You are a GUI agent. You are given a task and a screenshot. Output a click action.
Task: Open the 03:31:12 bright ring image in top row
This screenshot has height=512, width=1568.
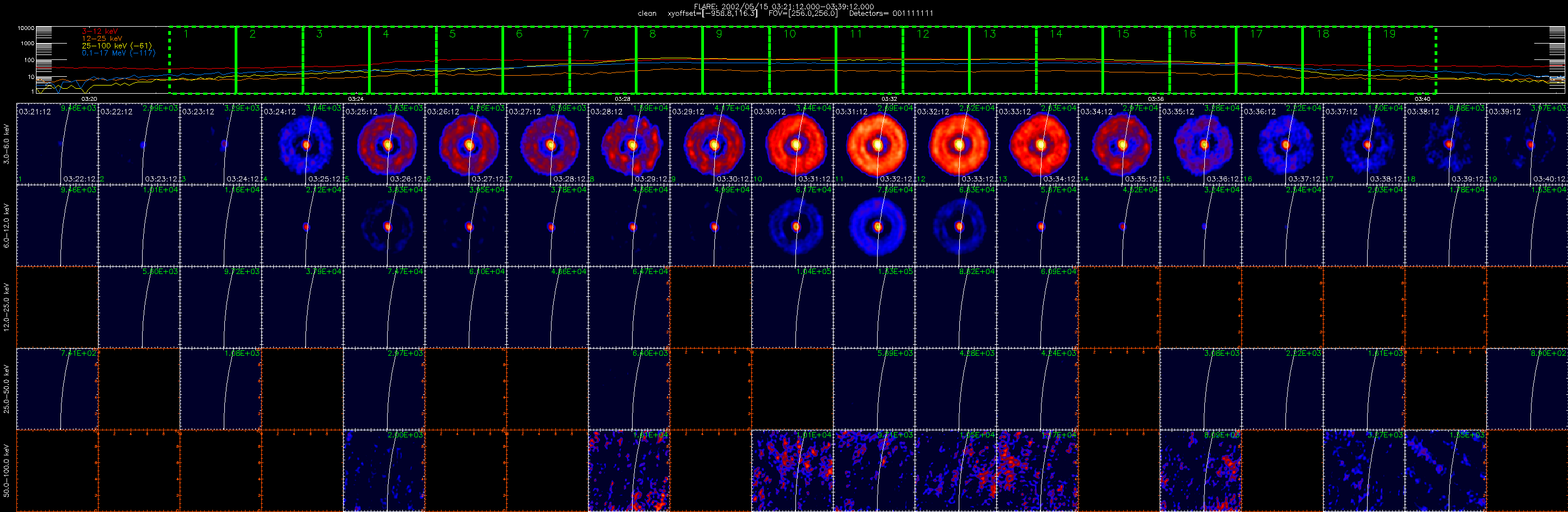point(874,144)
